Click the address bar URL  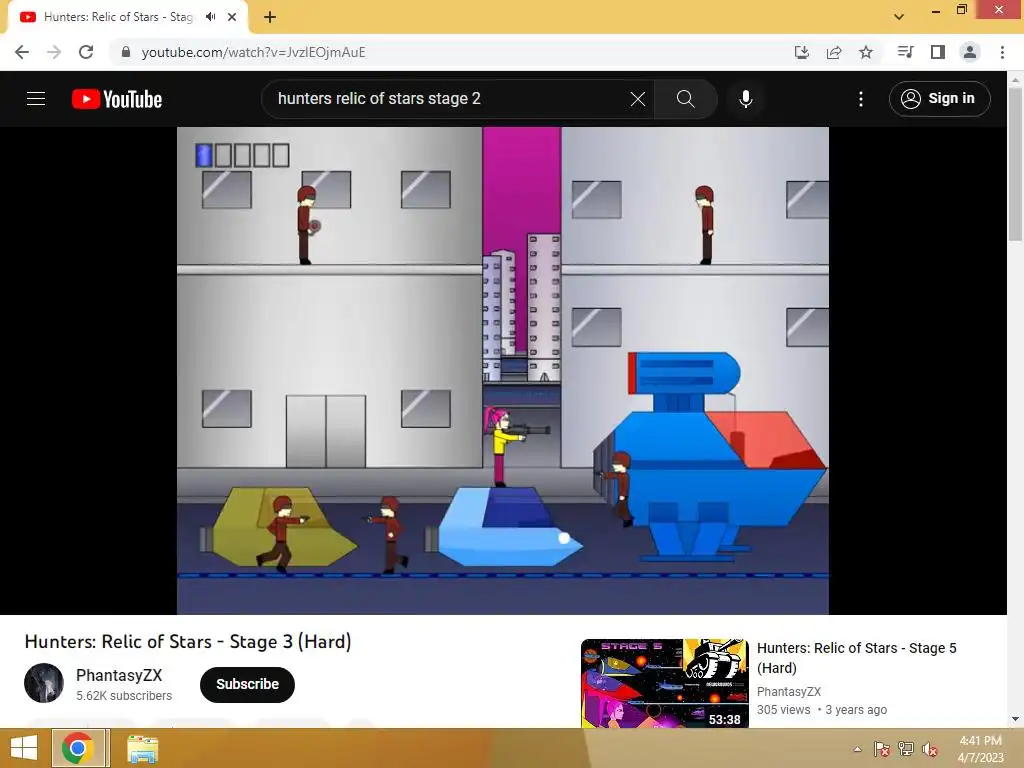(253, 52)
